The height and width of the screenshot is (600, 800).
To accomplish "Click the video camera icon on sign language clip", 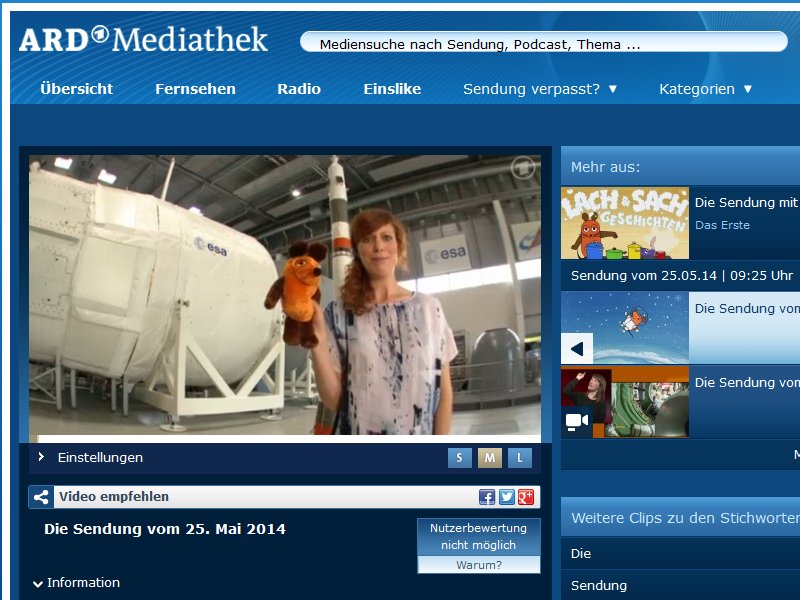I will point(577,422).
